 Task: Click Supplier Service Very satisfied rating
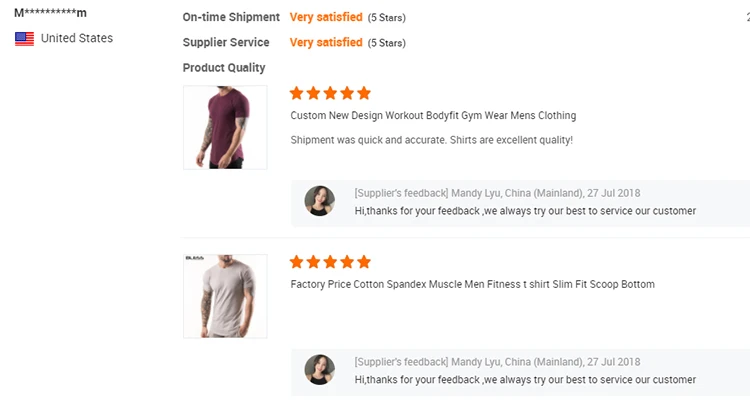(x=326, y=42)
